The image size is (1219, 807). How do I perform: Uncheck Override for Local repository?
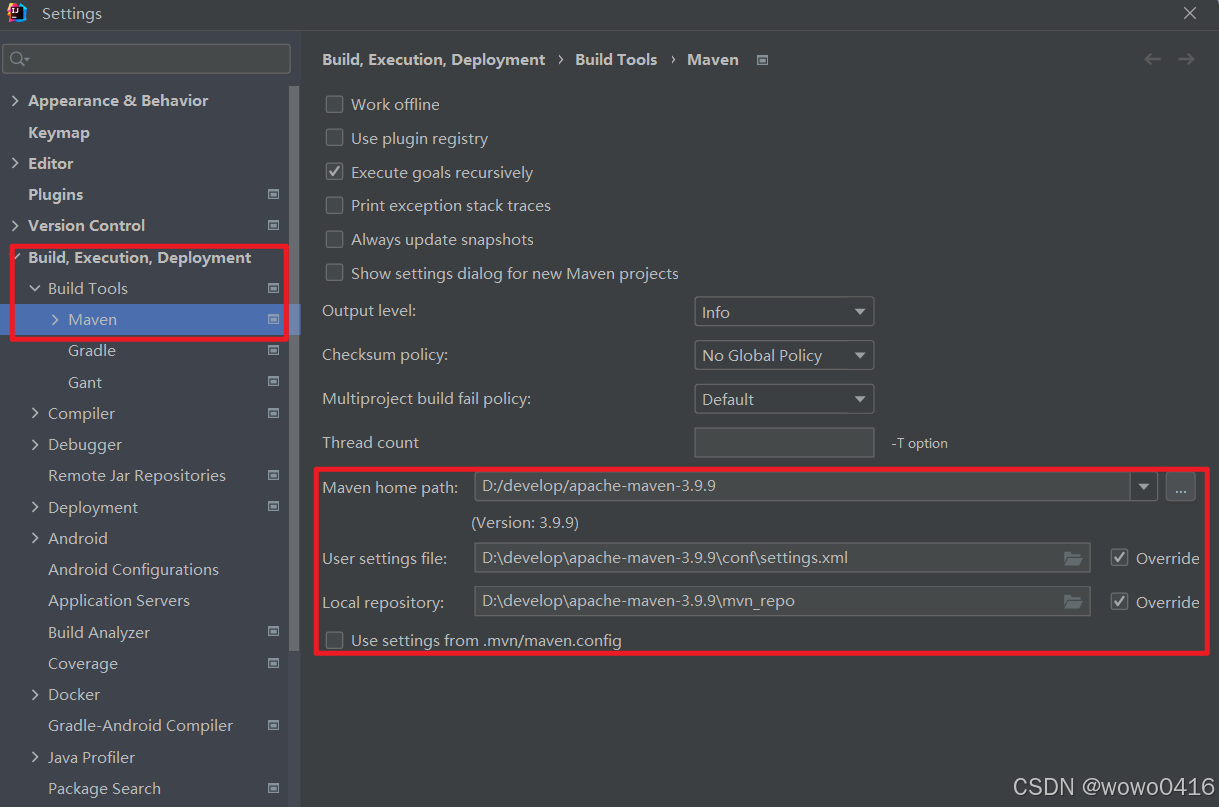(x=1120, y=602)
